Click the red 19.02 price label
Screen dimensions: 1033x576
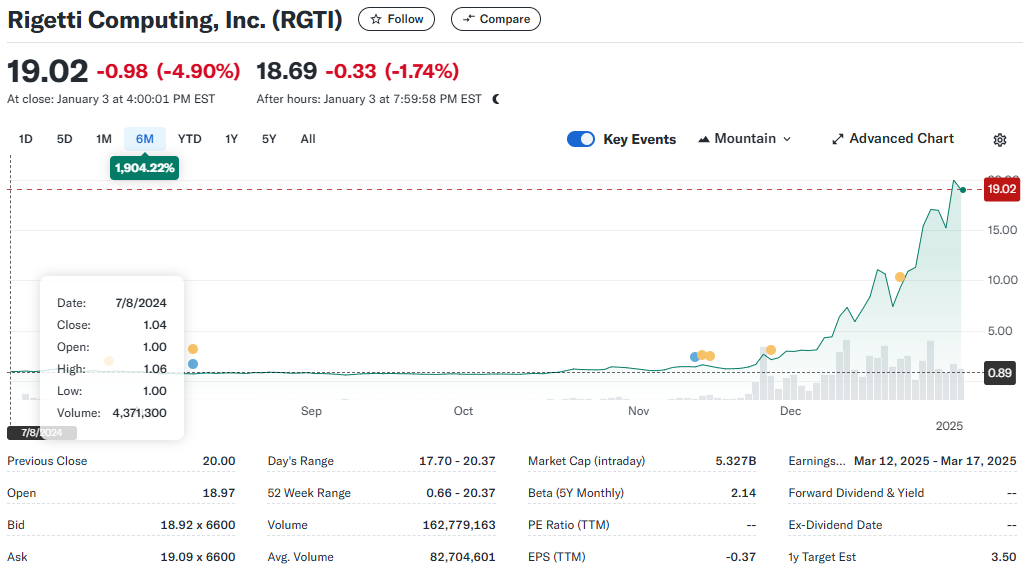pyautogui.click(x=1001, y=189)
